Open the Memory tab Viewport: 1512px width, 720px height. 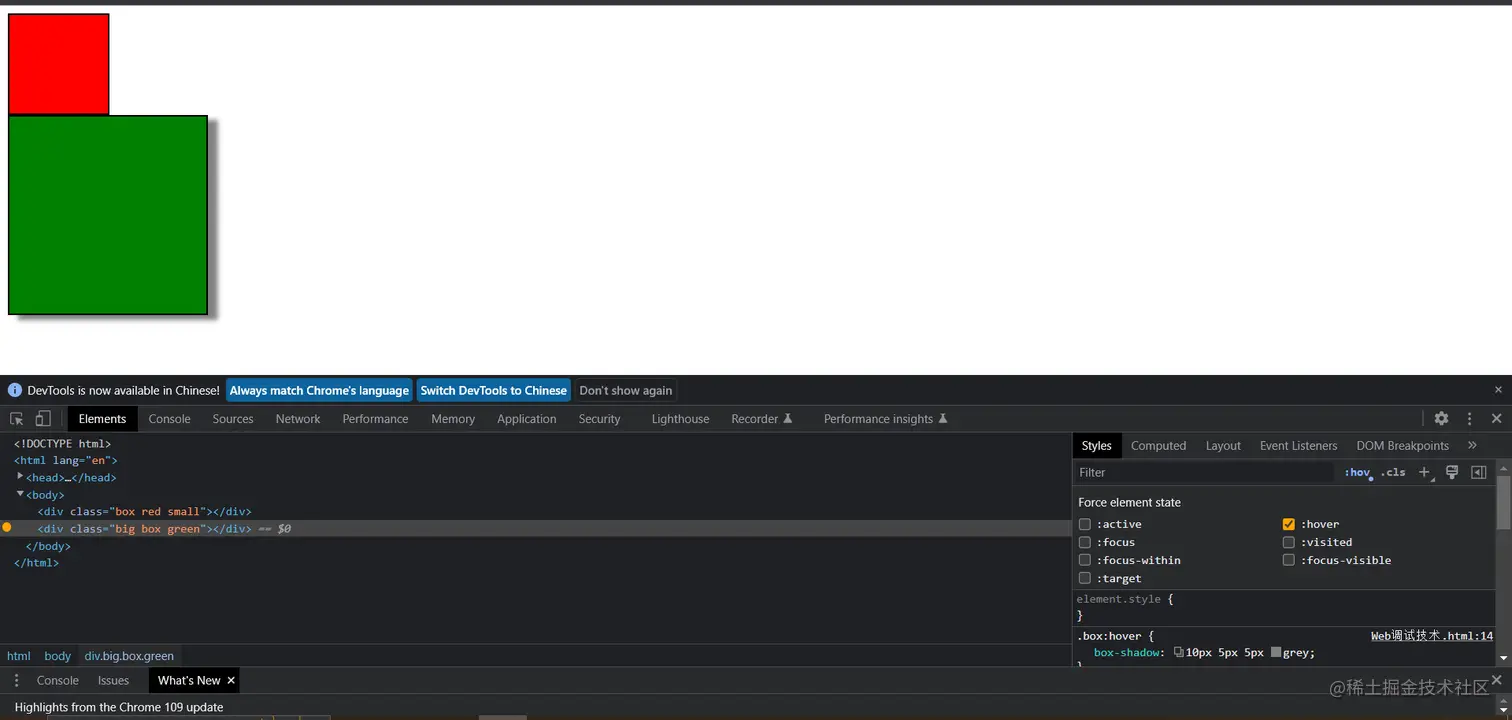(x=453, y=419)
